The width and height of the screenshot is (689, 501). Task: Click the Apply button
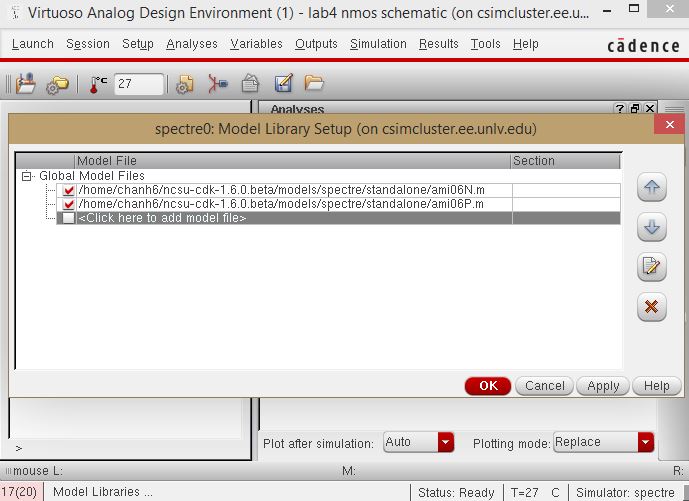coord(603,386)
